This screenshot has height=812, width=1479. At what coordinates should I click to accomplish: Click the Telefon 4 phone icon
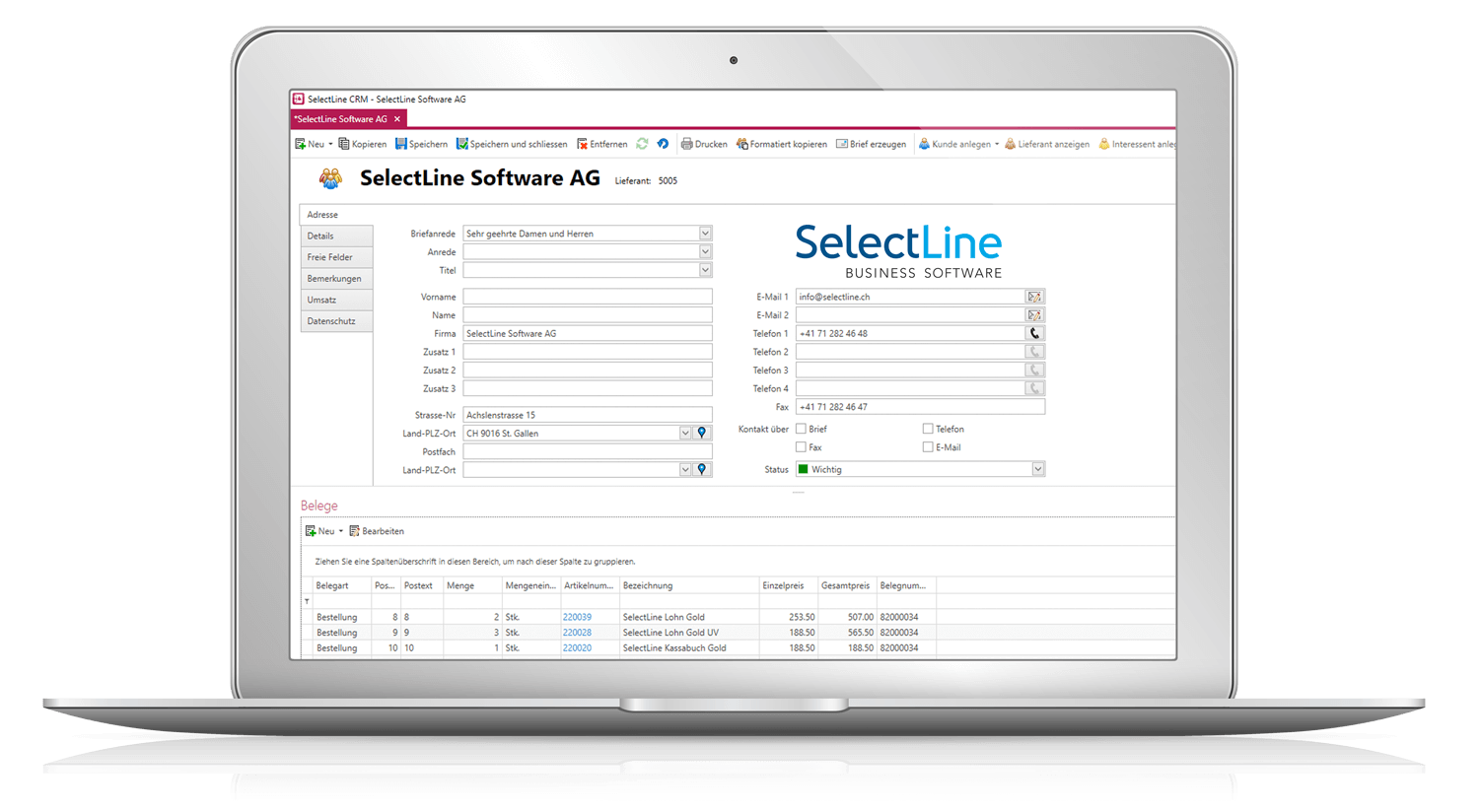pyautogui.click(x=1034, y=388)
